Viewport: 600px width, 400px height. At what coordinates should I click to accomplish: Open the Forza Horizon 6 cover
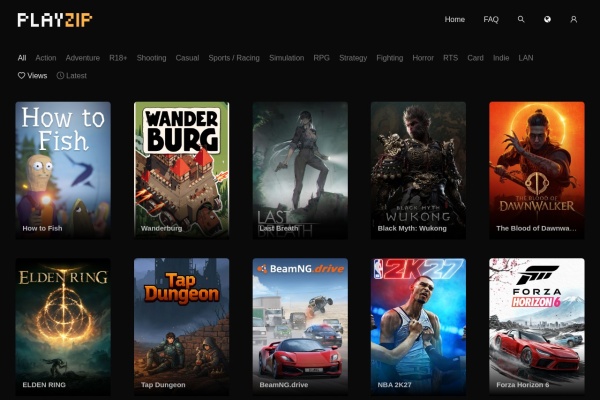(537, 327)
